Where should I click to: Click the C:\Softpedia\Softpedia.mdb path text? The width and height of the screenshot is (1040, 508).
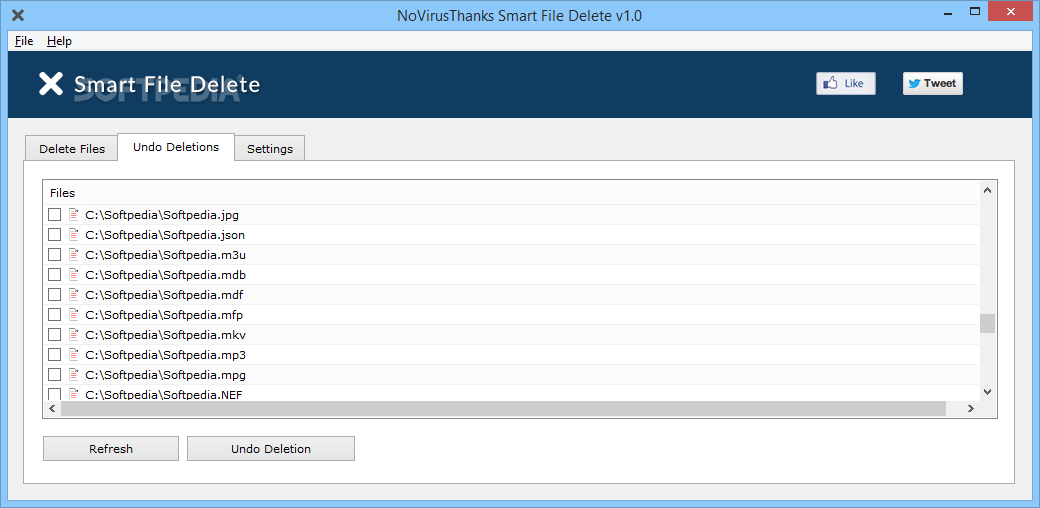[x=166, y=275]
